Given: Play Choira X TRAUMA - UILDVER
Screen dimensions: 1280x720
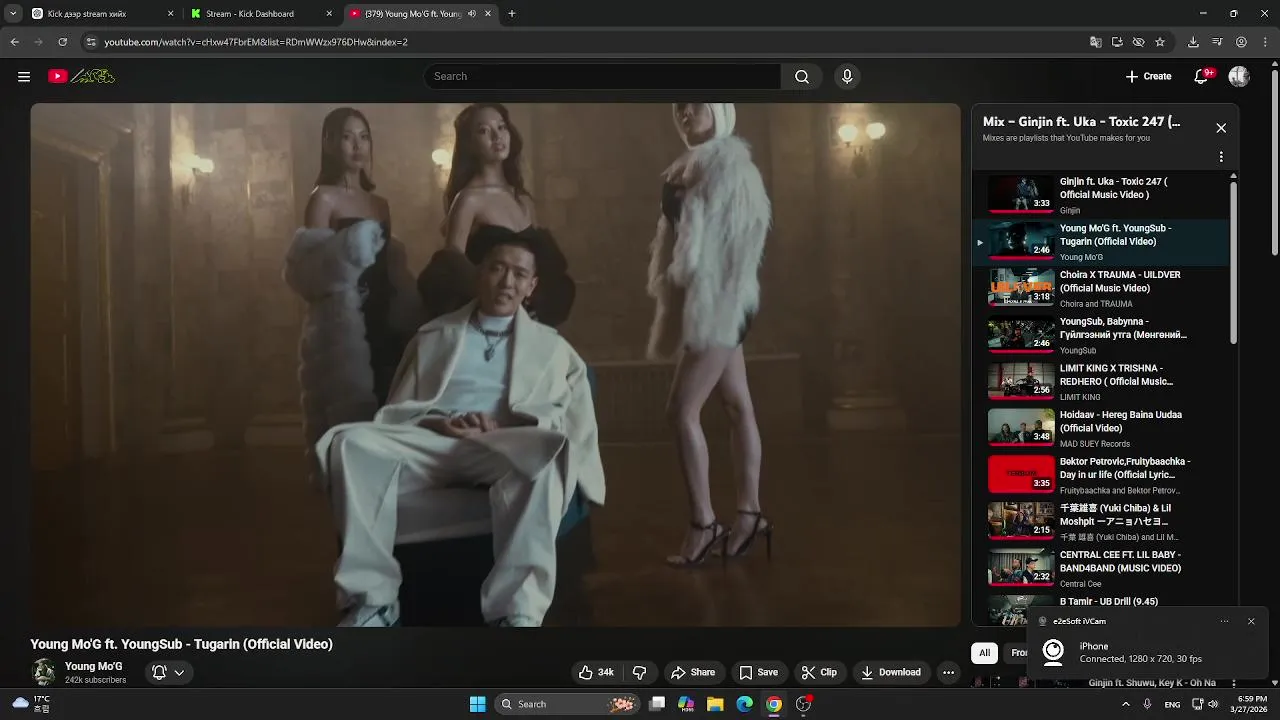Looking at the screenshot, I should tap(1100, 288).
